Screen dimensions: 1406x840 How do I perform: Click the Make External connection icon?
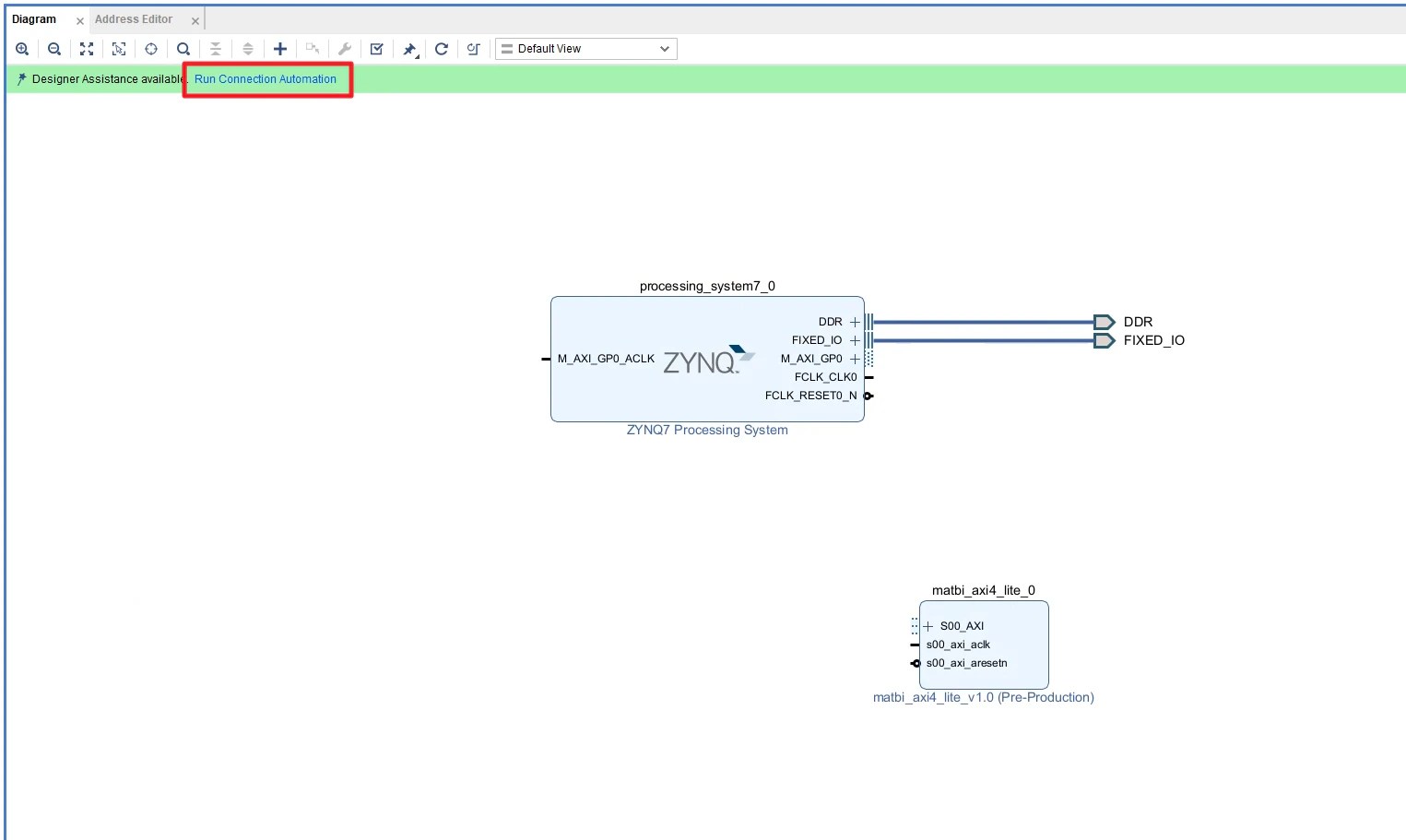click(x=313, y=49)
